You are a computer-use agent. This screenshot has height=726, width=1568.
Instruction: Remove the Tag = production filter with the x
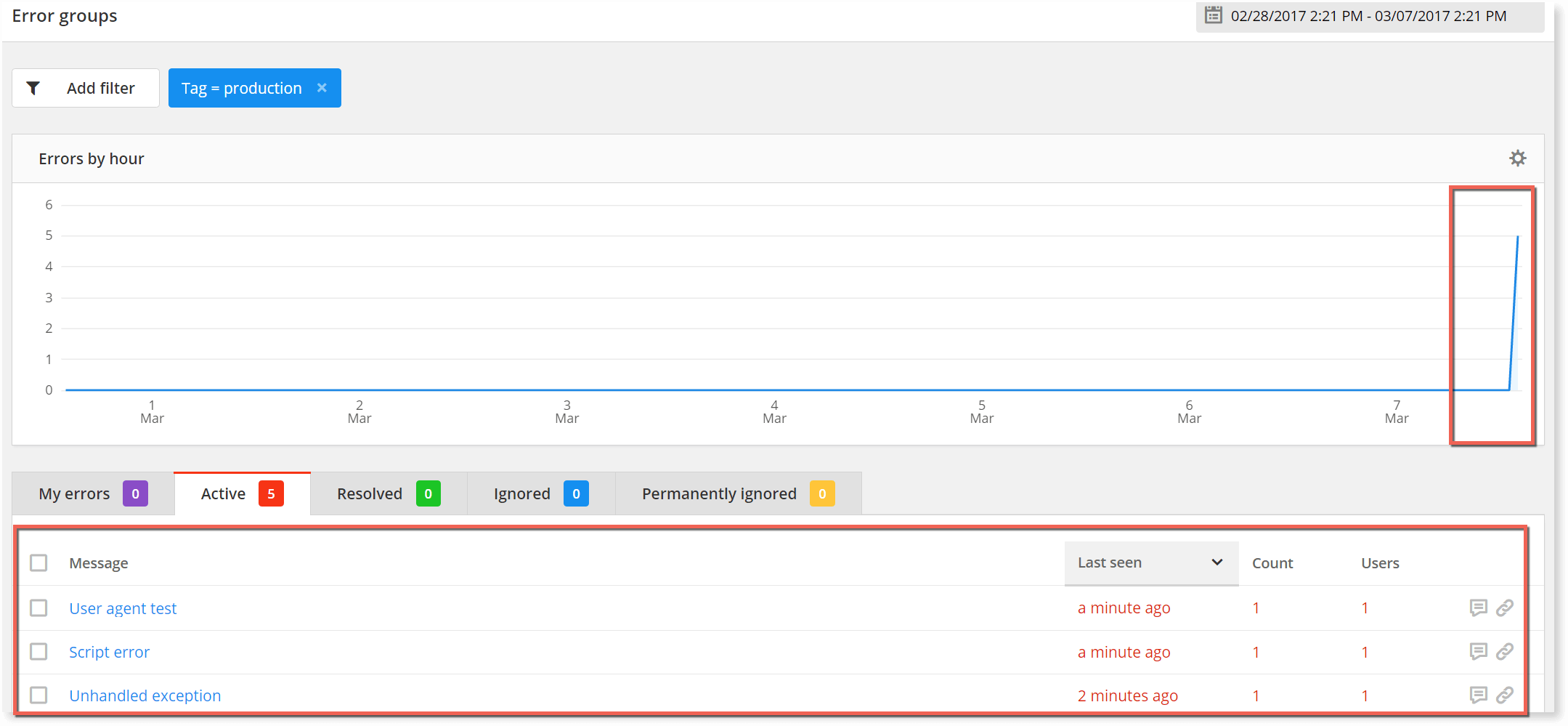322,87
